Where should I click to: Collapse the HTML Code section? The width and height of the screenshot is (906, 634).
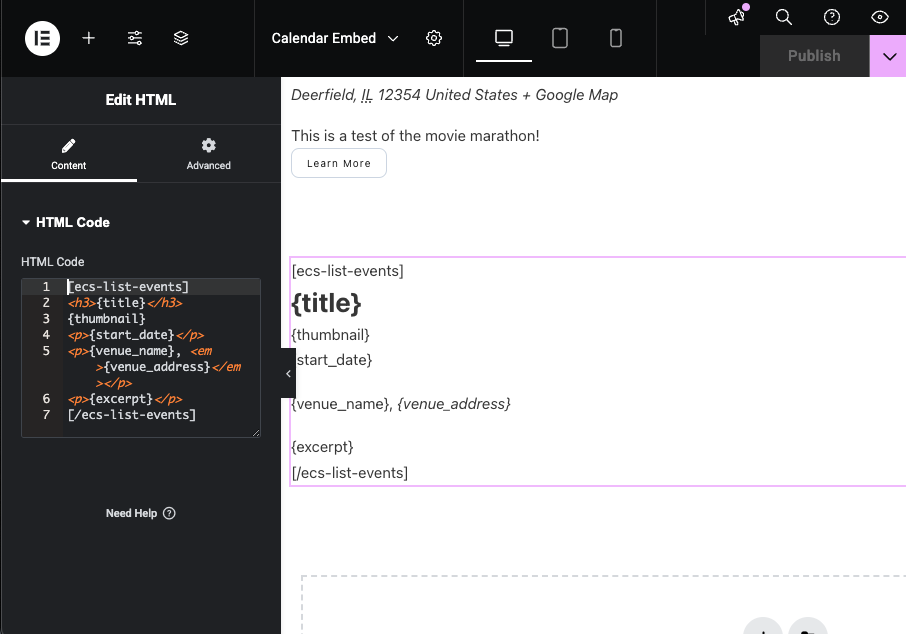pyautogui.click(x=66, y=222)
